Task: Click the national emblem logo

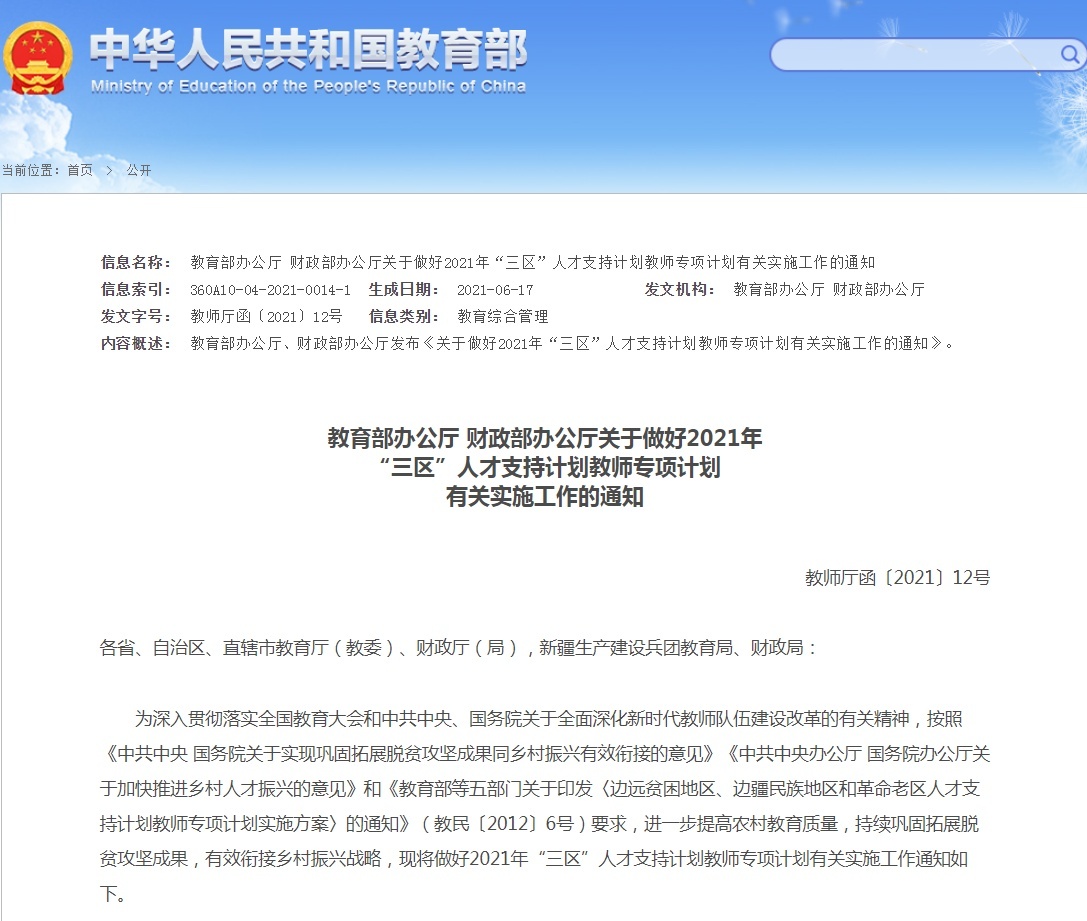Action: pos(37,58)
